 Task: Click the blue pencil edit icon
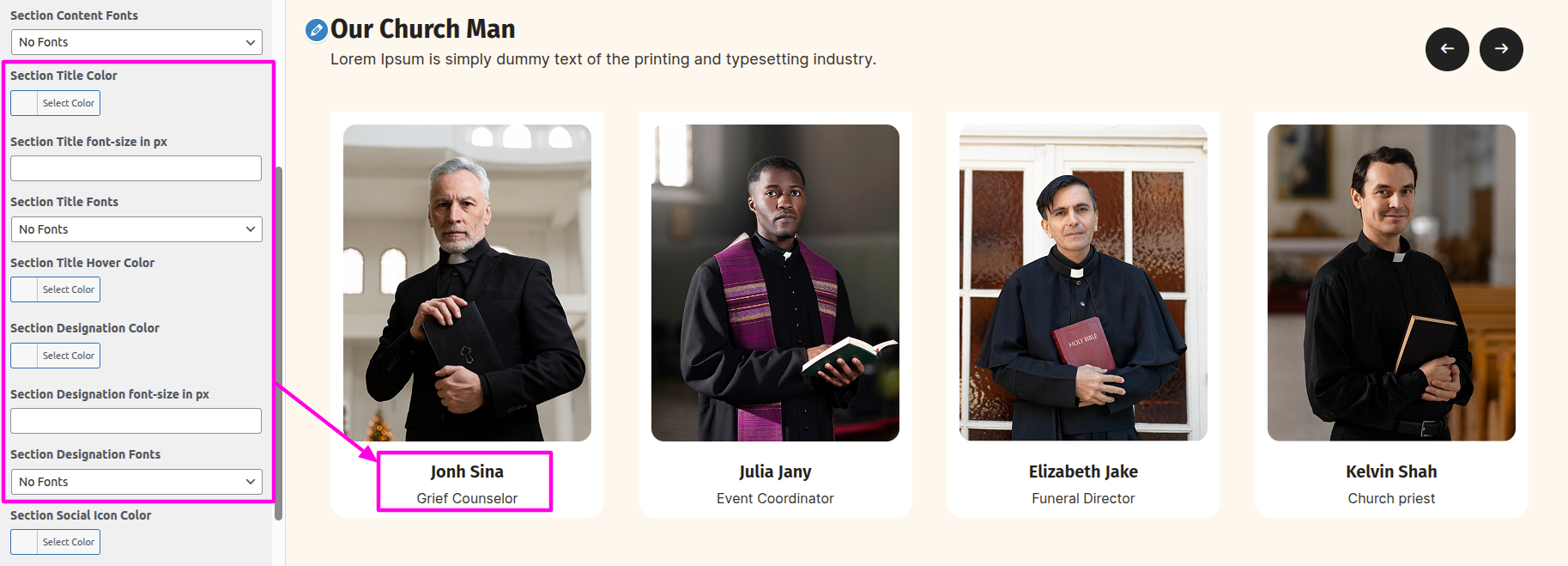point(316,30)
